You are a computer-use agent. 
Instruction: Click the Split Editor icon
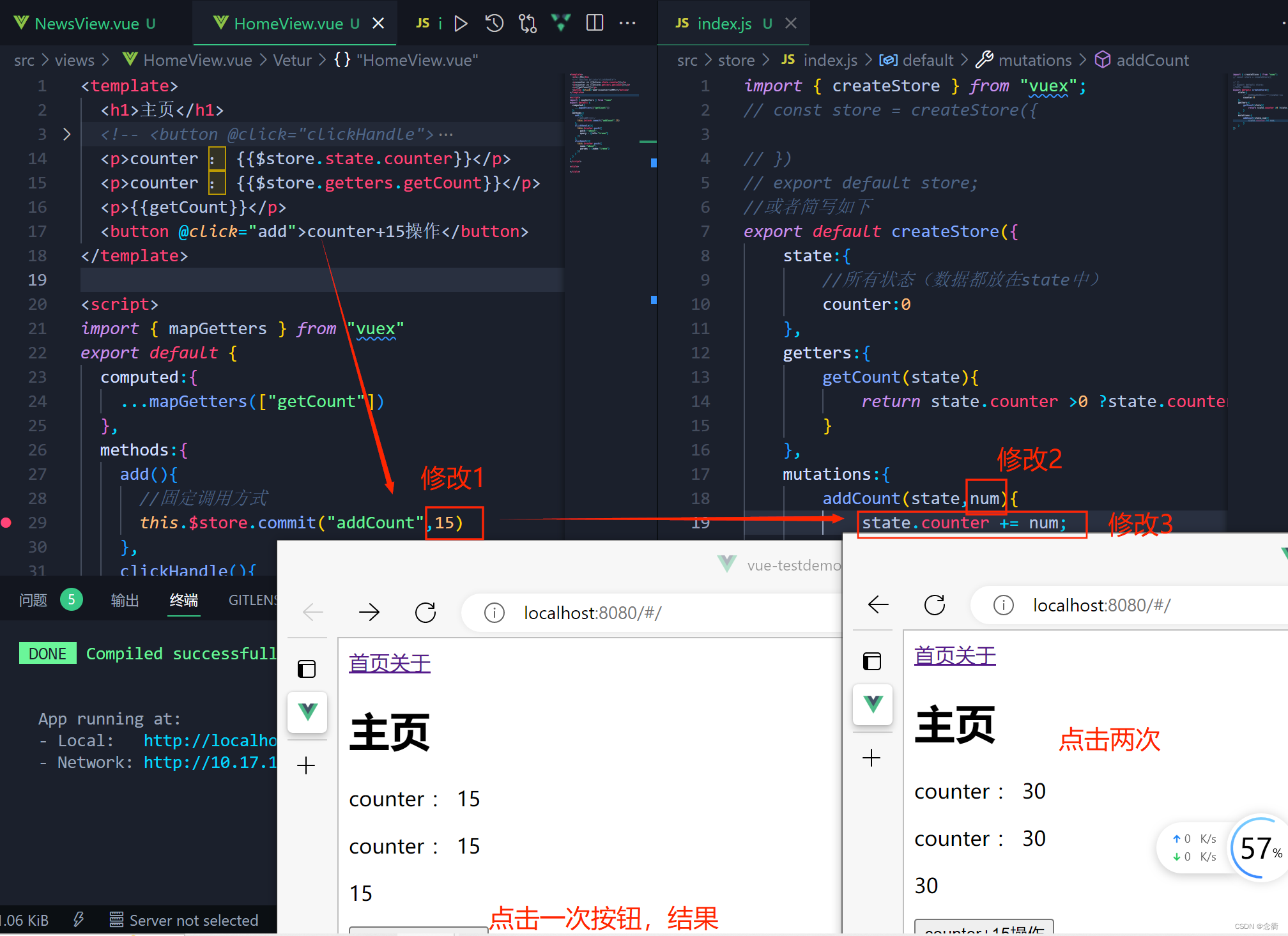click(594, 23)
